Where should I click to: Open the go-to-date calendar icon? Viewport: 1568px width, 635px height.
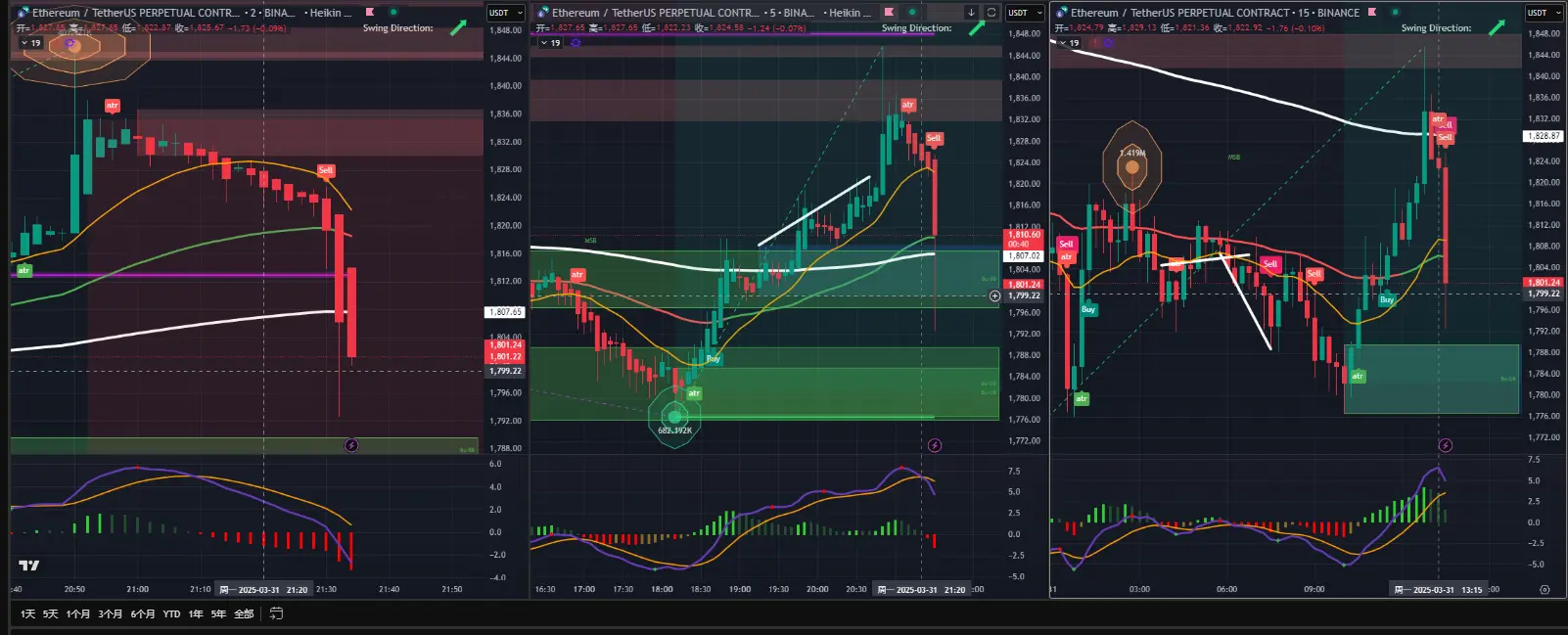pyautogui.click(x=277, y=613)
